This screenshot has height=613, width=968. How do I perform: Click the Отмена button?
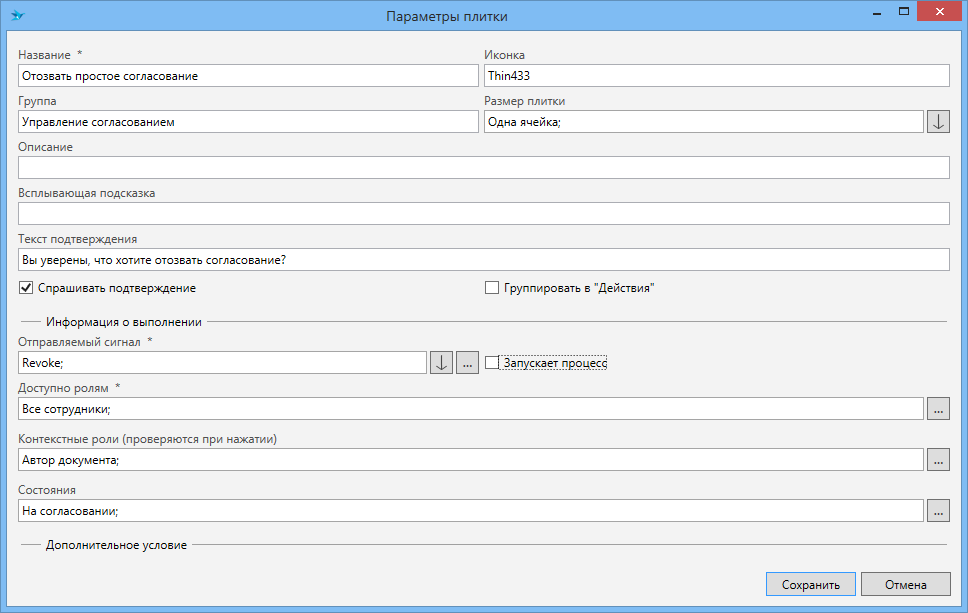click(x=905, y=585)
